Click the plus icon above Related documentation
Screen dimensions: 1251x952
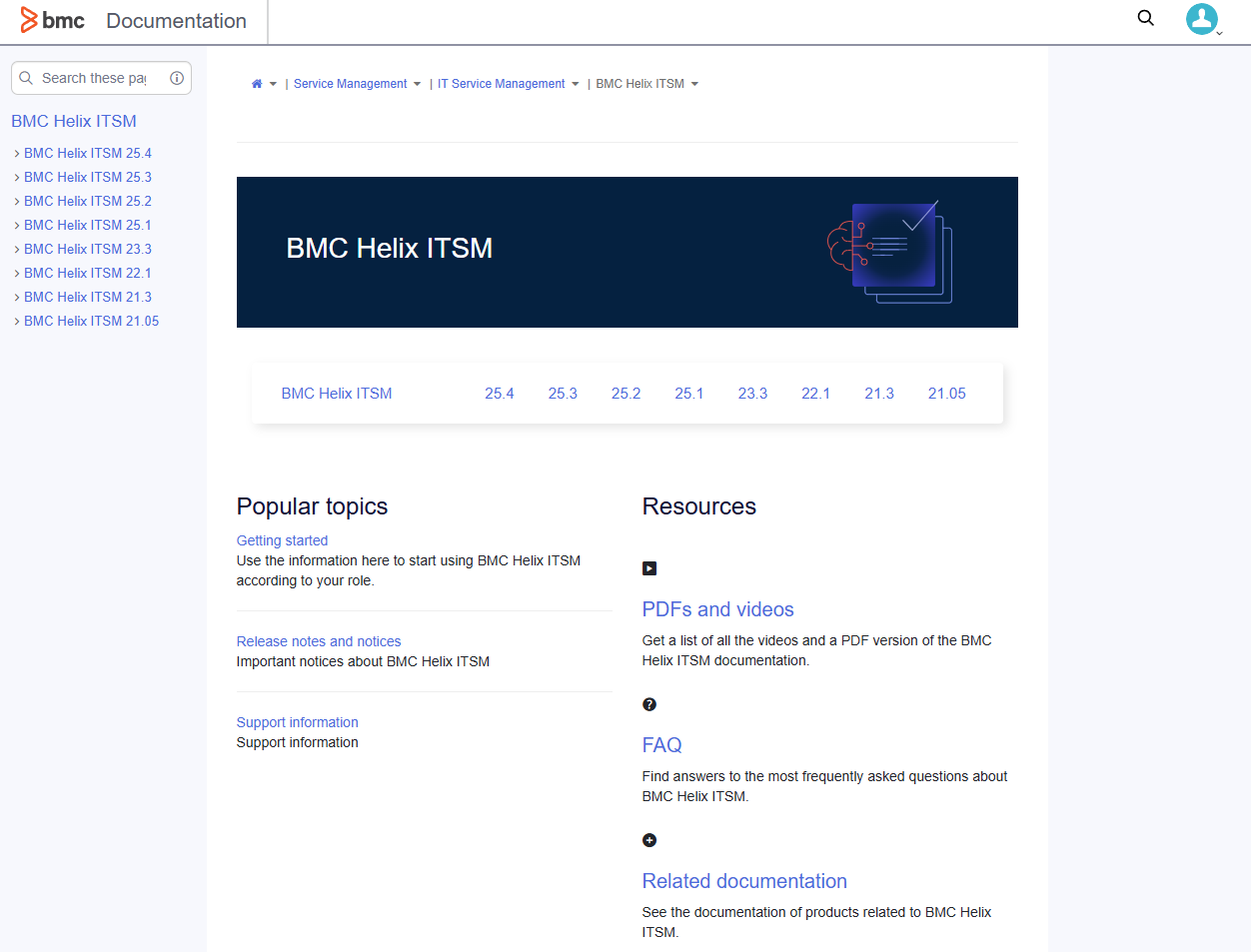(x=649, y=839)
